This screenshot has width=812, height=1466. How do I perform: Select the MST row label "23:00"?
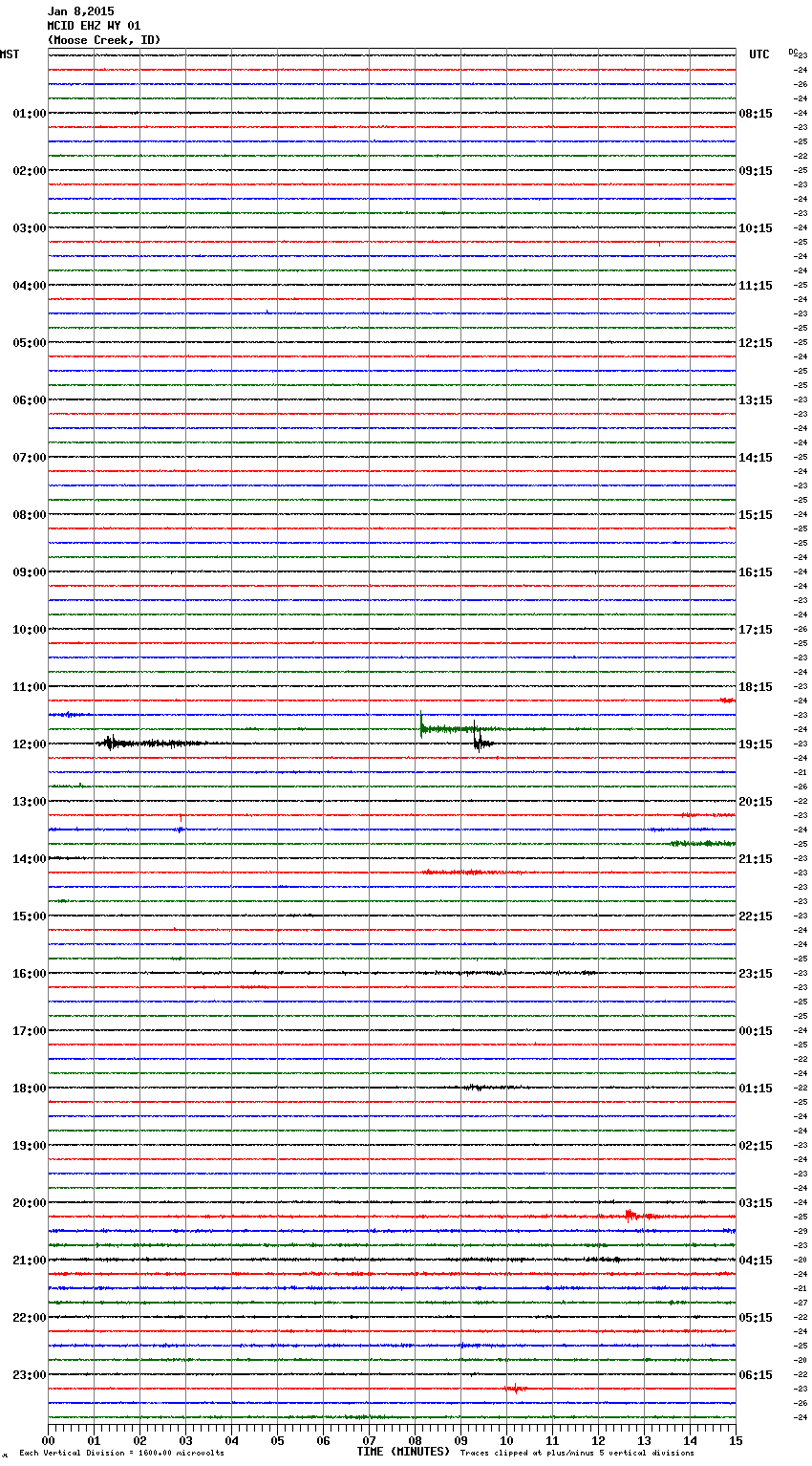click(x=30, y=1375)
